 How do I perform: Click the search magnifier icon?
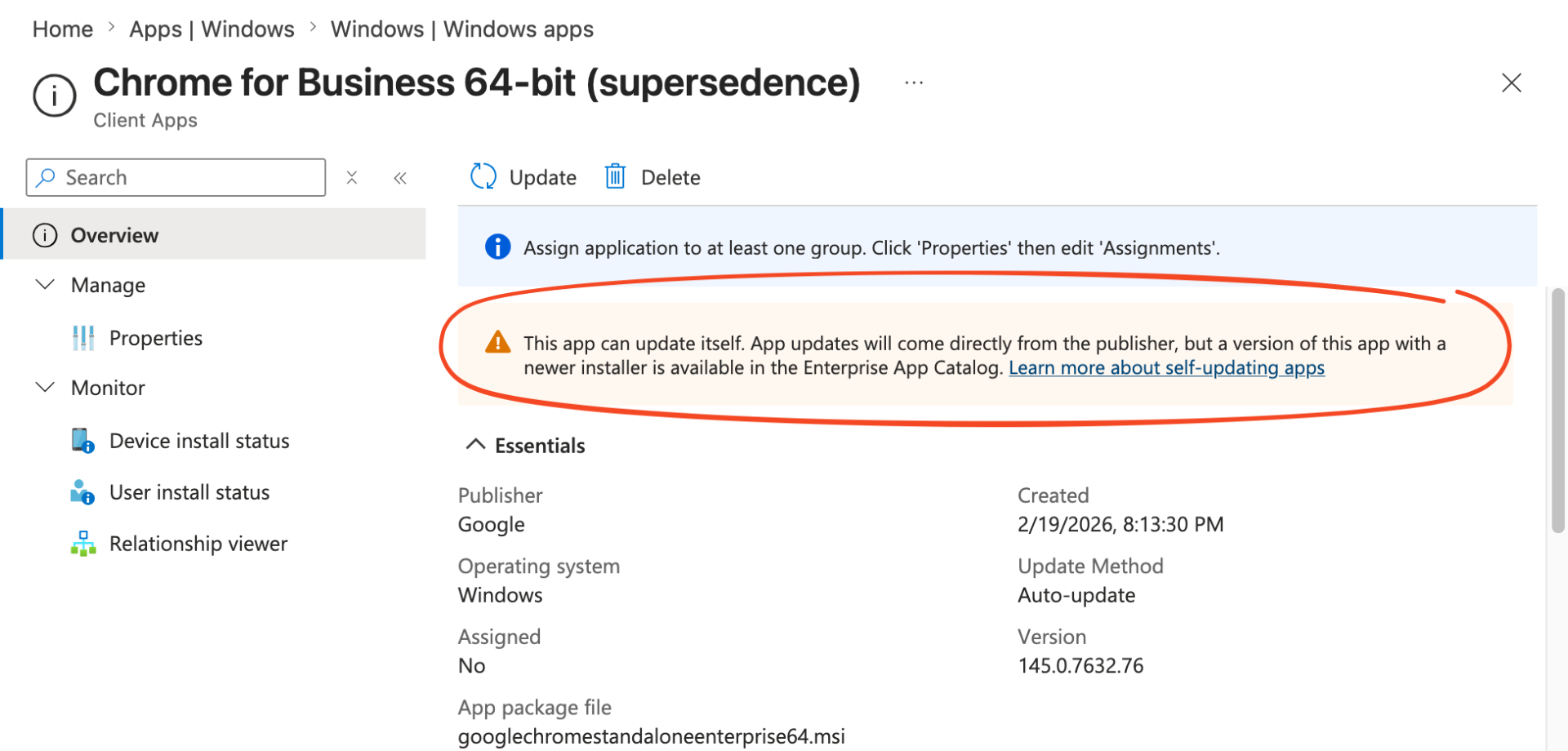click(x=47, y=177)
